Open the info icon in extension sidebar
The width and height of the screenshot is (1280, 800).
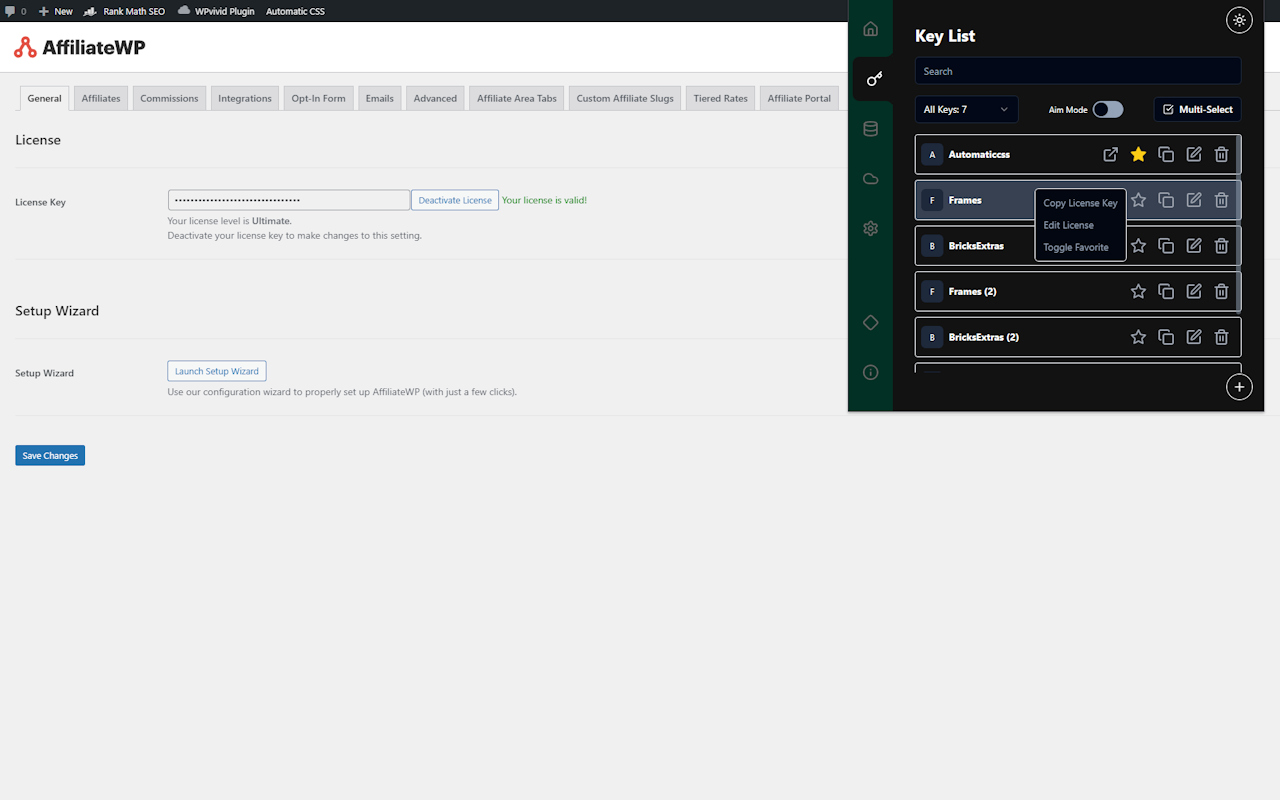(x=870, y=372)
